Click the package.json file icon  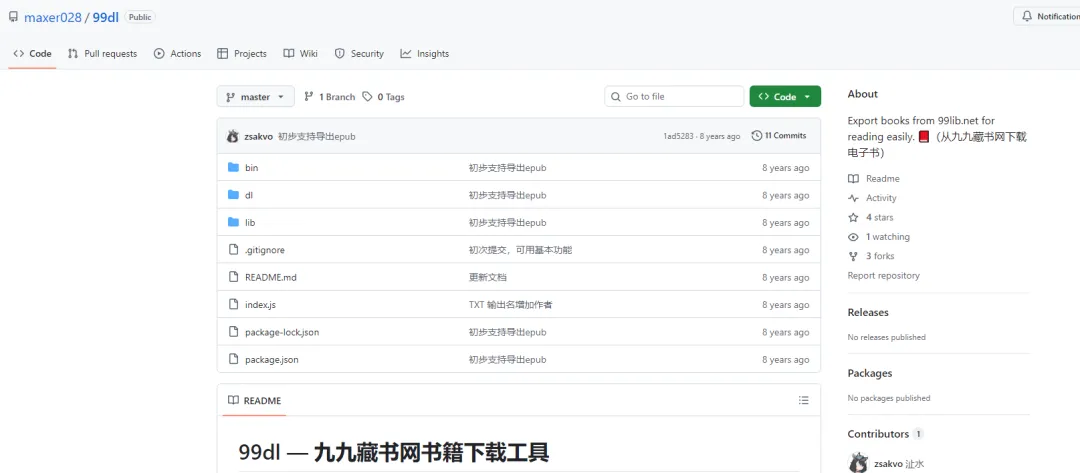coord(233,359)
